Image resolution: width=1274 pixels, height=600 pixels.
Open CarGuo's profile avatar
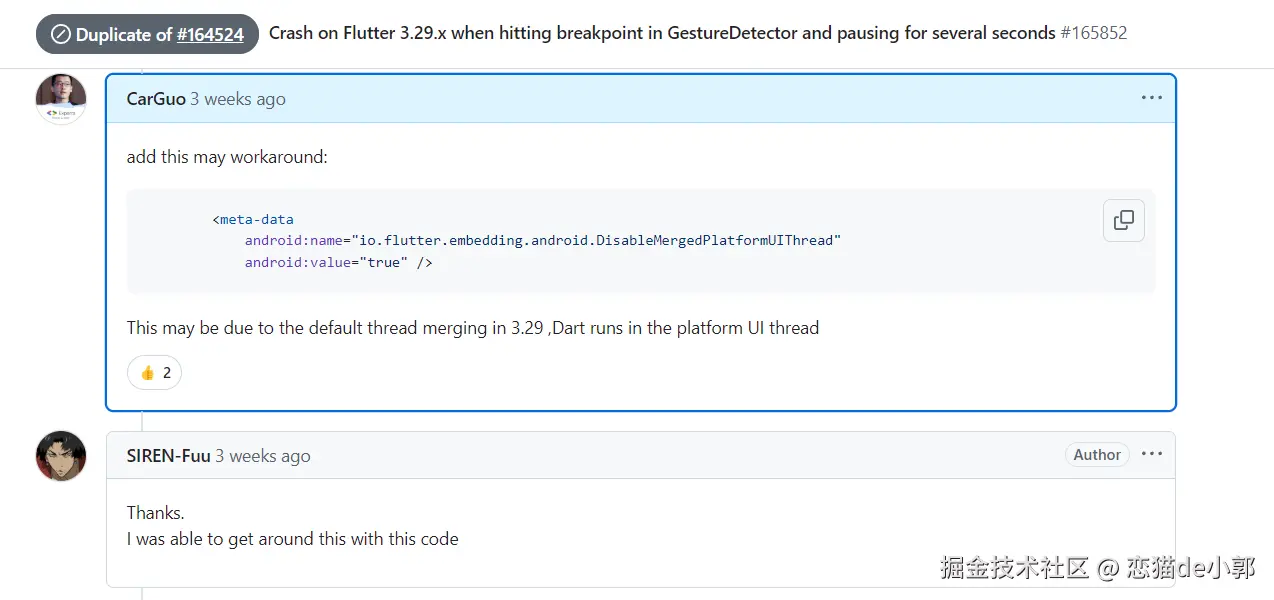(x=61, y=99)
